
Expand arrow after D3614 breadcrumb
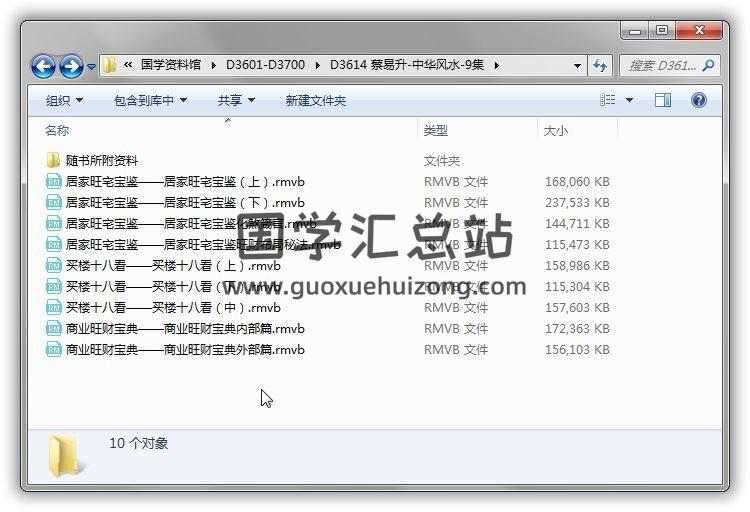tap(496, 65)
